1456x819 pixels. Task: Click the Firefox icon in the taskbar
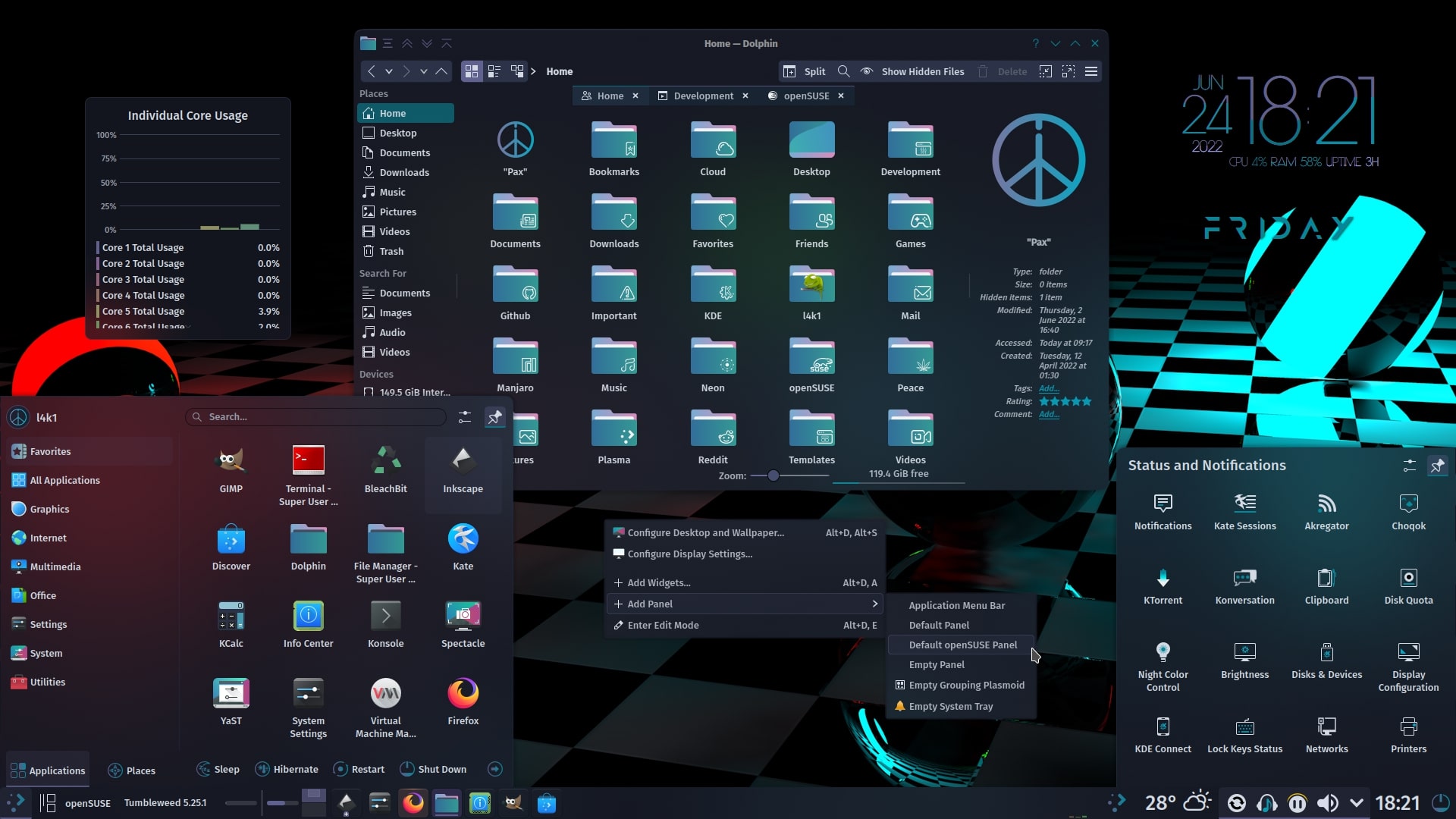click(413, 802)
